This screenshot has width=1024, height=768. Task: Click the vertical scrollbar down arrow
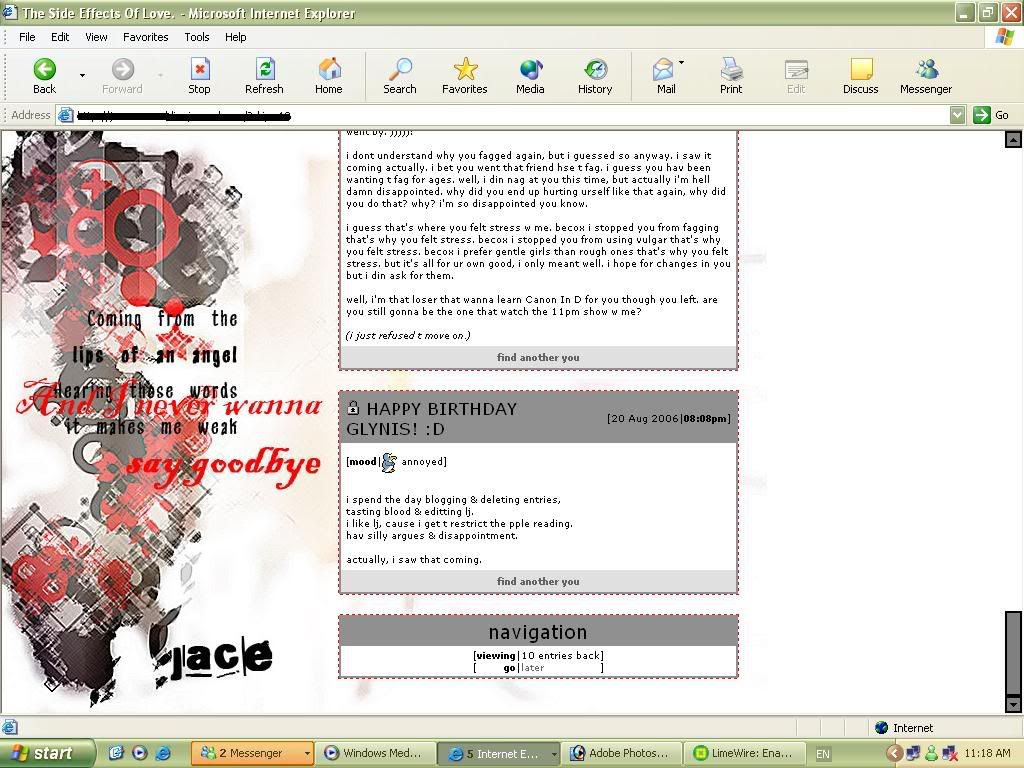(1013, 704)
